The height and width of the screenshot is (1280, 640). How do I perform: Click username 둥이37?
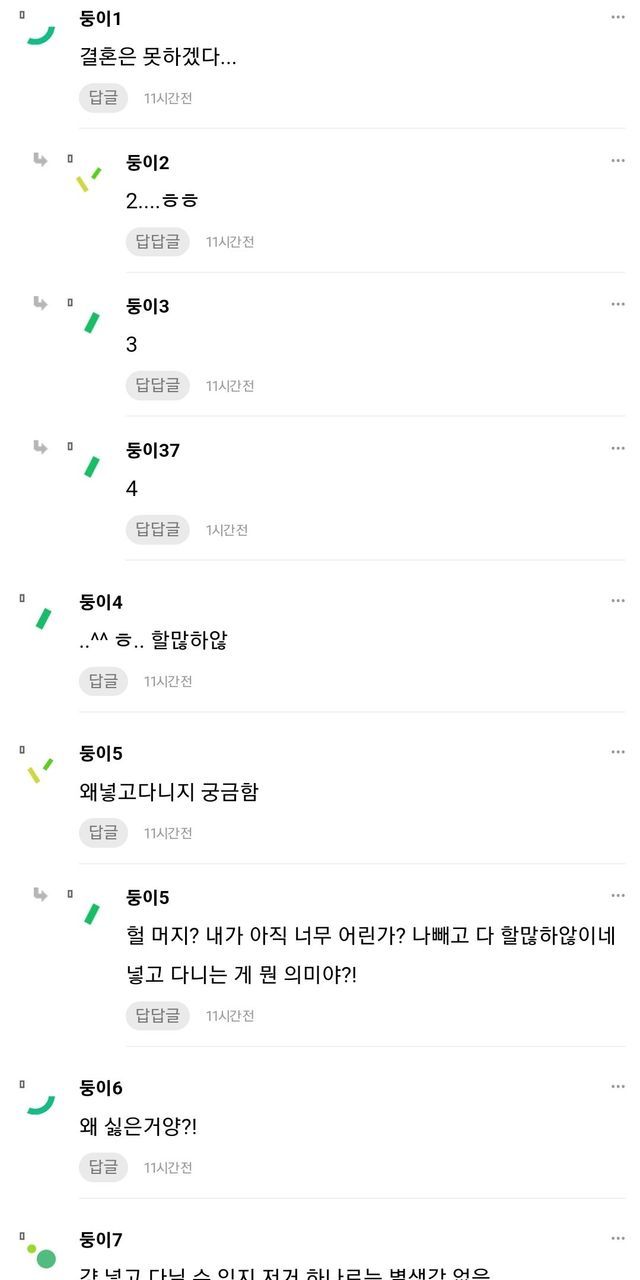pos(153,450)
